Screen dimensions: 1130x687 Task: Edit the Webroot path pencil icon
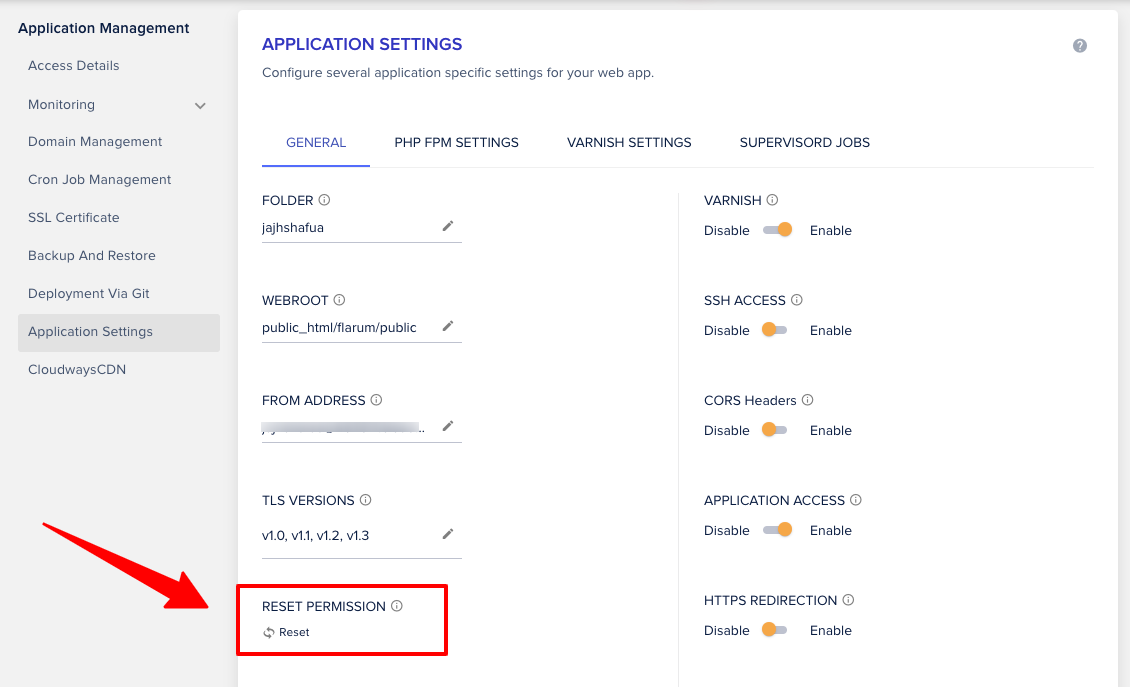[x=447, y=326]
